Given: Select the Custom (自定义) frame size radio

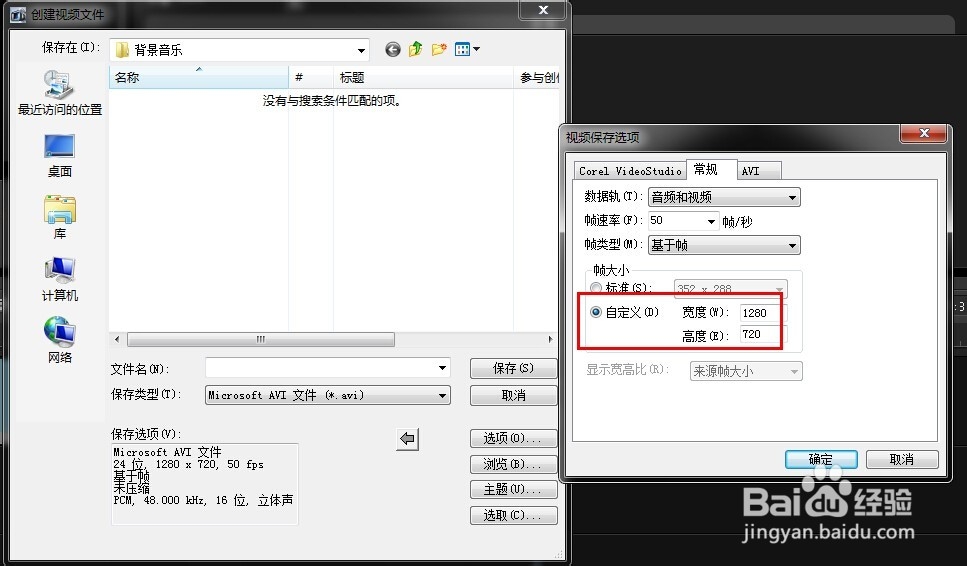Looking at the screenshot, I should [x=596, y=312].
